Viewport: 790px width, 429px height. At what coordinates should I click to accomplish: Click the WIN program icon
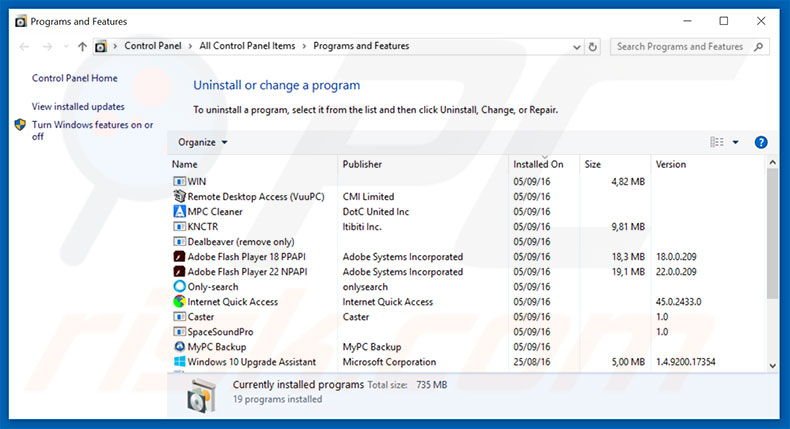(x=179, y=181)
